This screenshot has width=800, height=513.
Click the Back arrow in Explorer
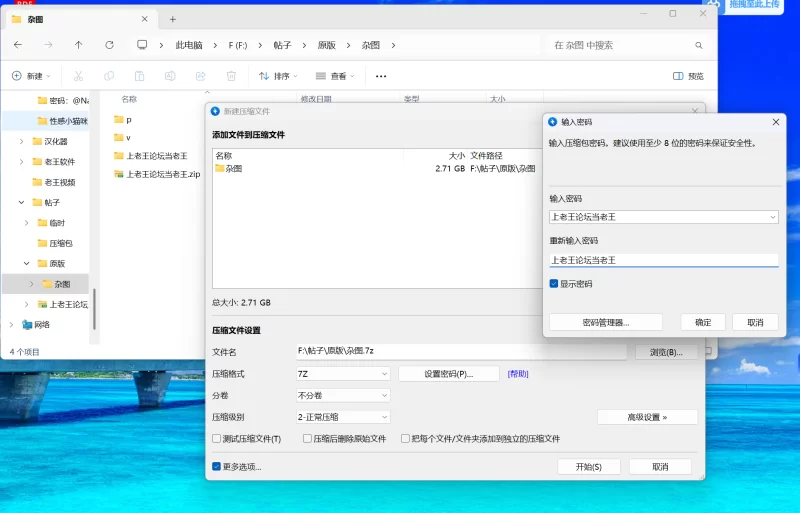[18, 45]
